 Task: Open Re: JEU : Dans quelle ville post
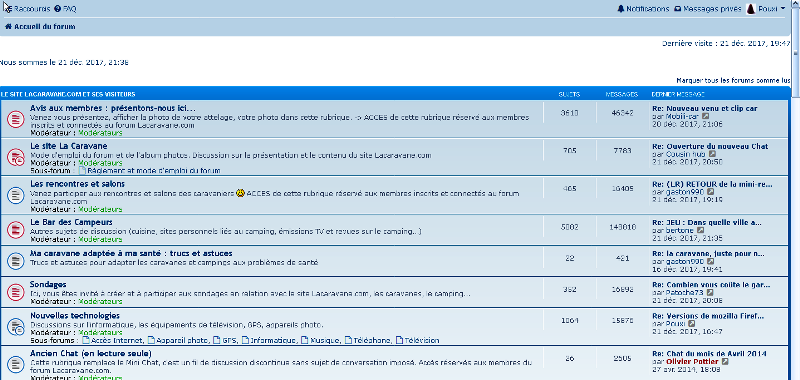707,222
